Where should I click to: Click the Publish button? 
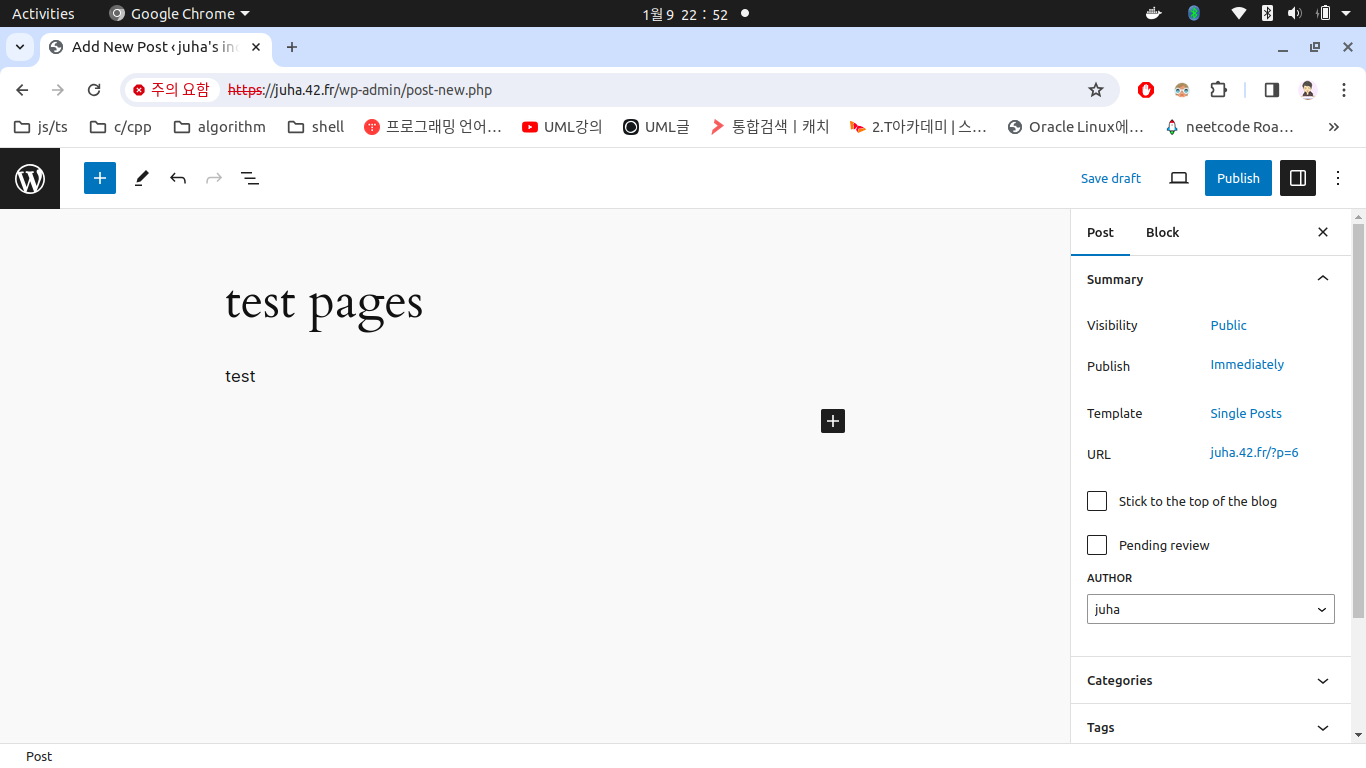1238,178
